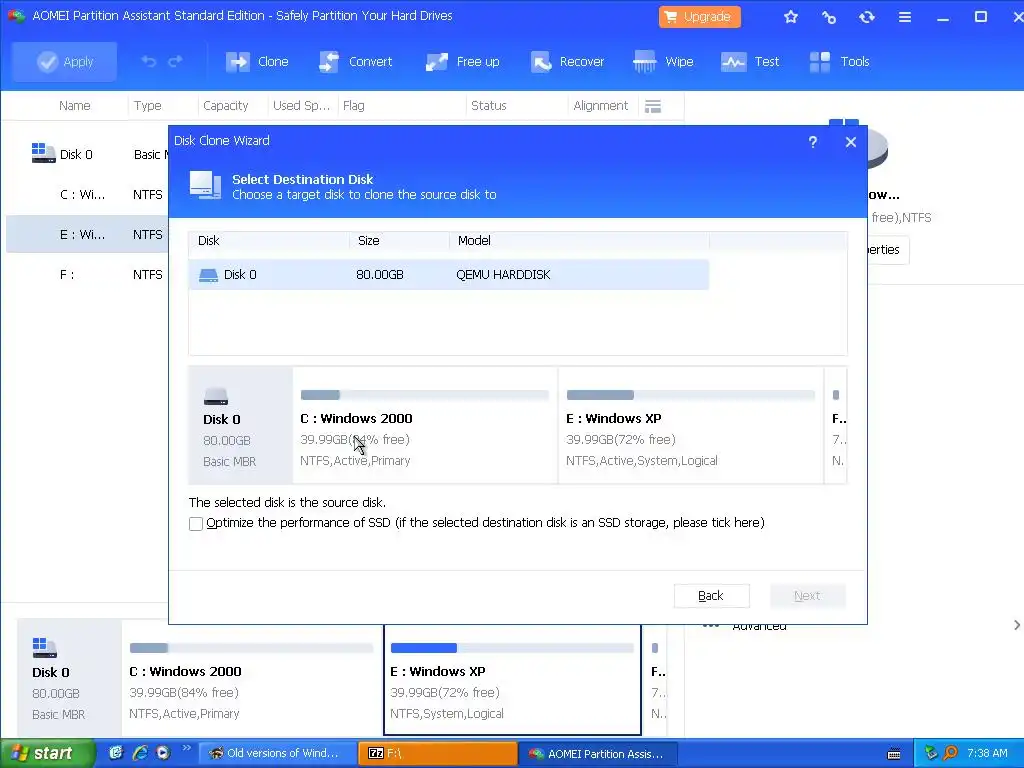Open the Windows start menu
This screenshot has height=768, width=1024.
[x=48, y=754]
